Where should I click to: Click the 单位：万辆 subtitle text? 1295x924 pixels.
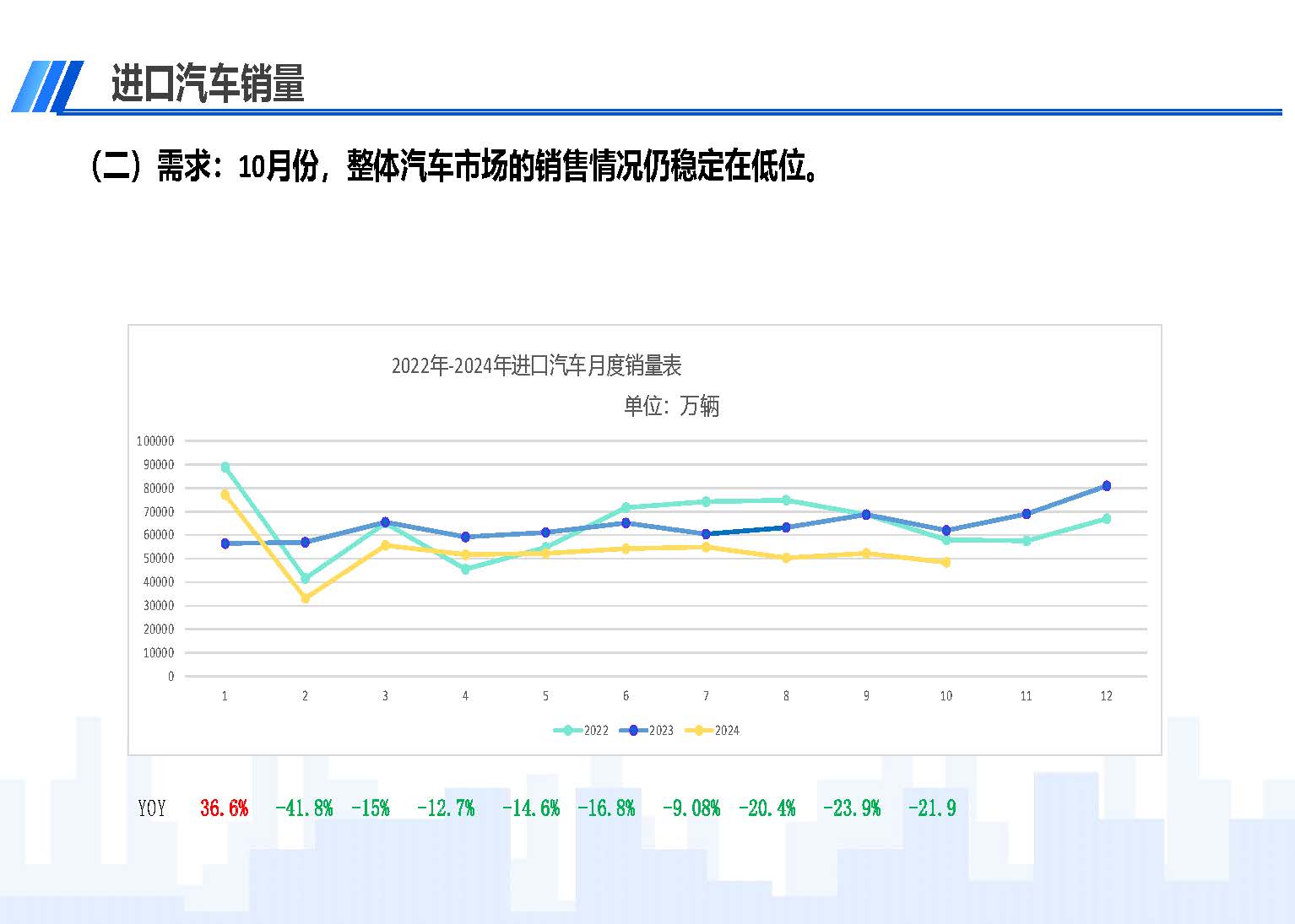[x=671, y=406]
